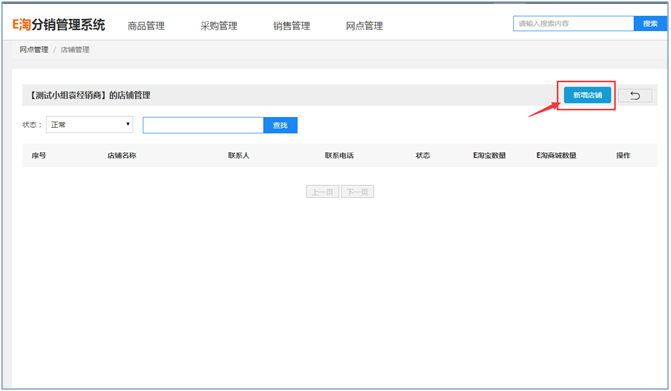
Task: Click the 联系电话 column header
Action: coord(339,155)
